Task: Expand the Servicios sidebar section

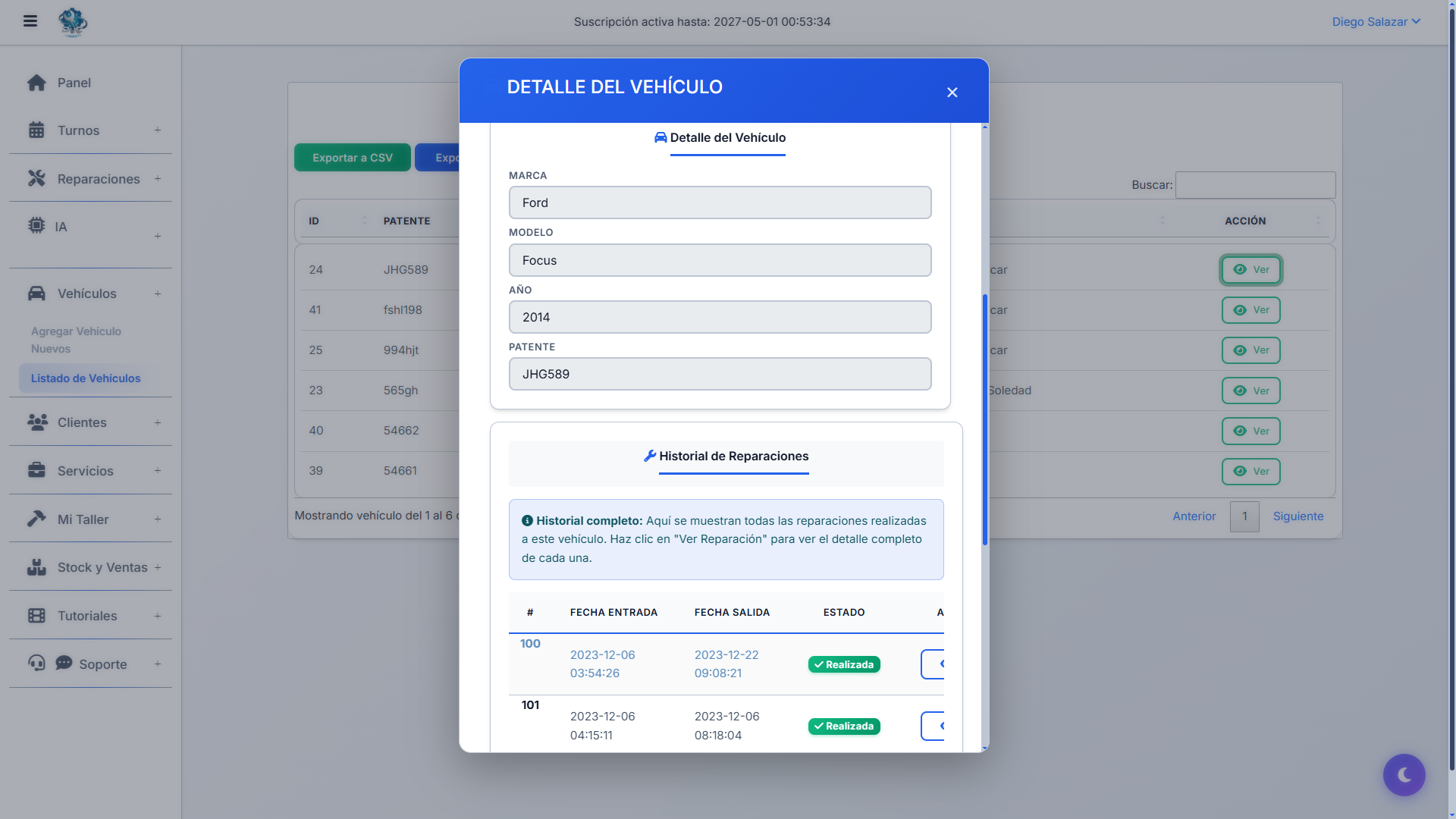Action: (x=158, y=470)
